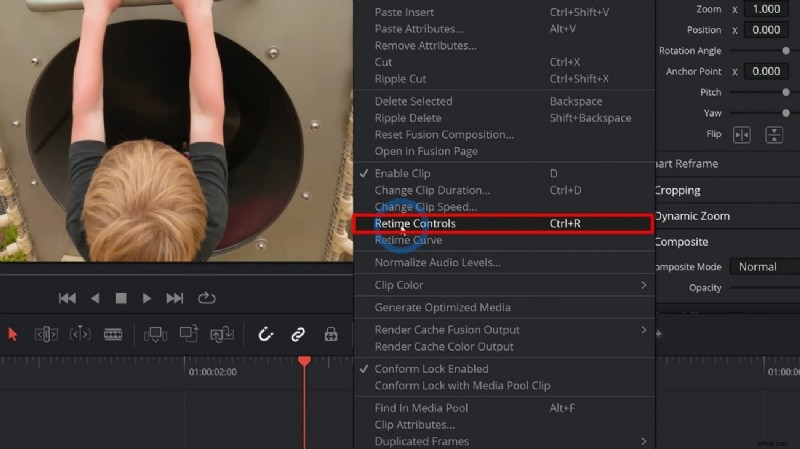
Task: Click the timeline playhead marker
Action: pos(305,361)
